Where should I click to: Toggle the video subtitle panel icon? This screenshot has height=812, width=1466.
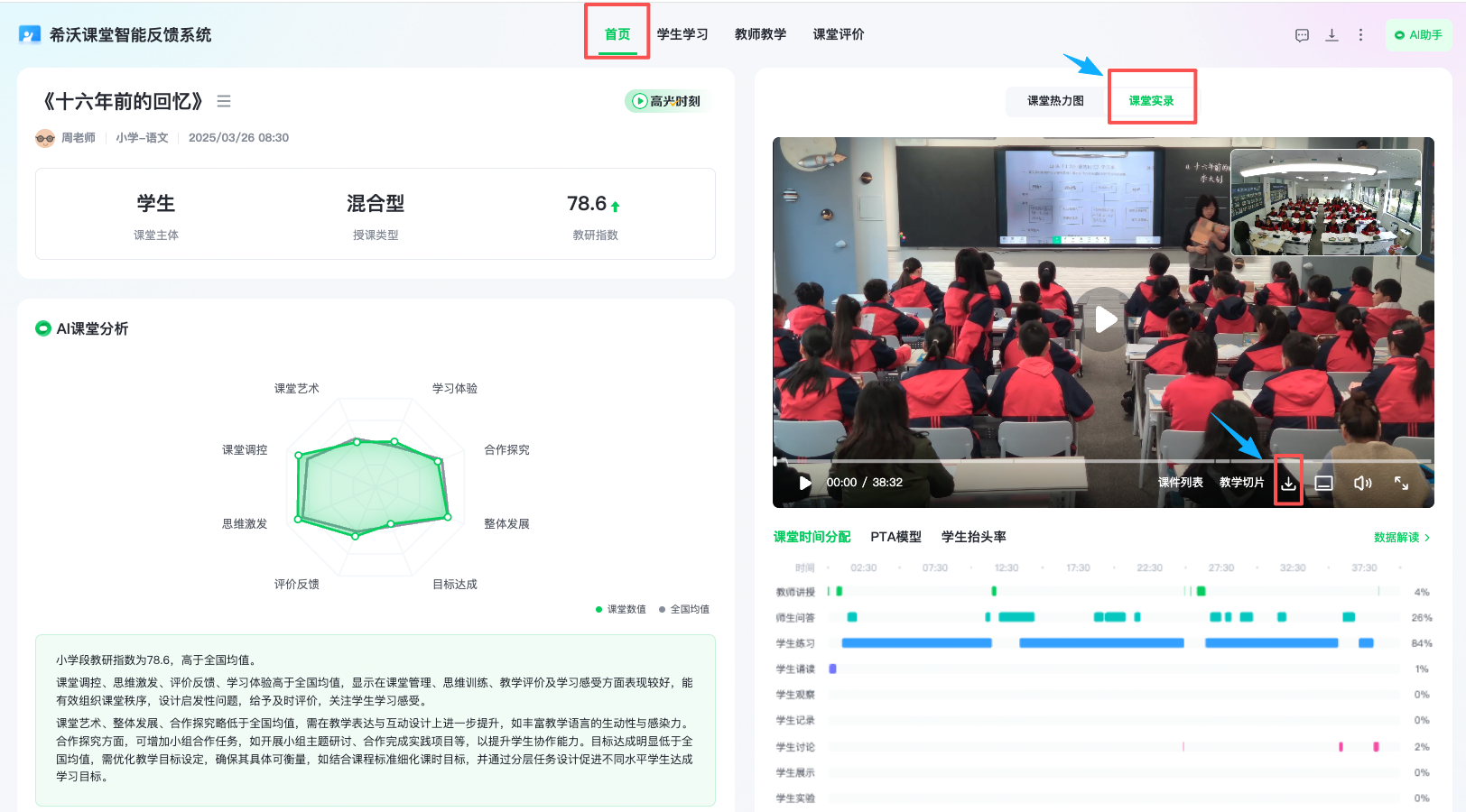coord(1323,483)
